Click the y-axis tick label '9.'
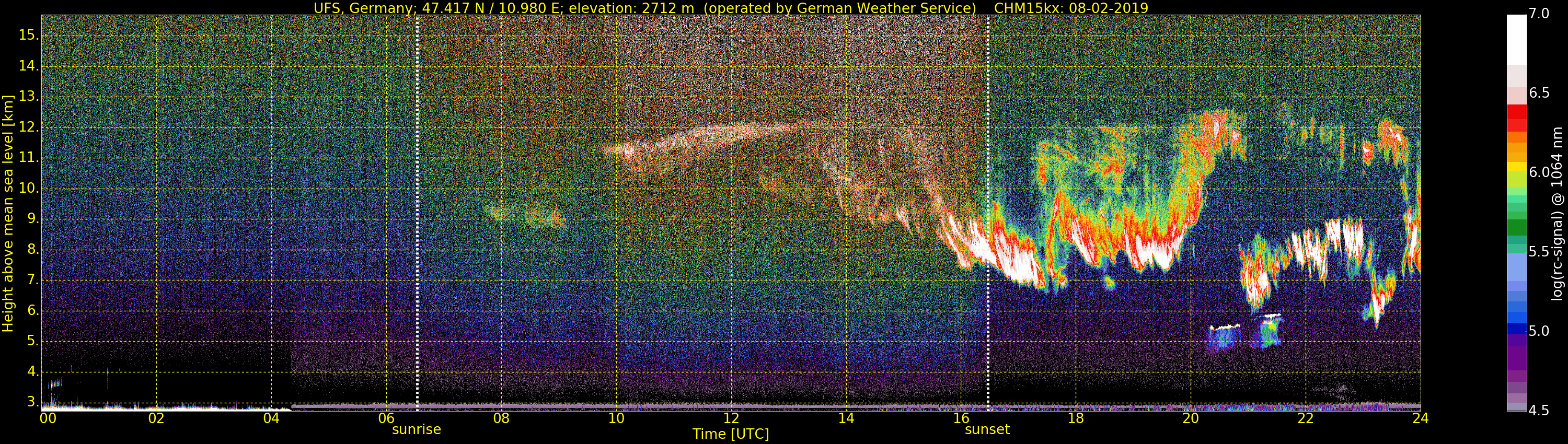The width and height of the screenshot is (1568, 444). pos(32,219)
